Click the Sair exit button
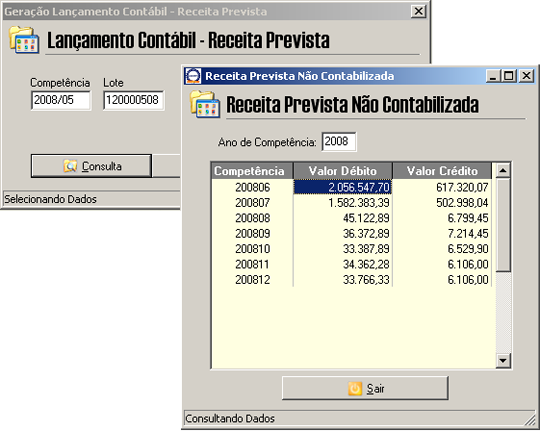Viewport: 540px width, 431px height. [365, 388]
